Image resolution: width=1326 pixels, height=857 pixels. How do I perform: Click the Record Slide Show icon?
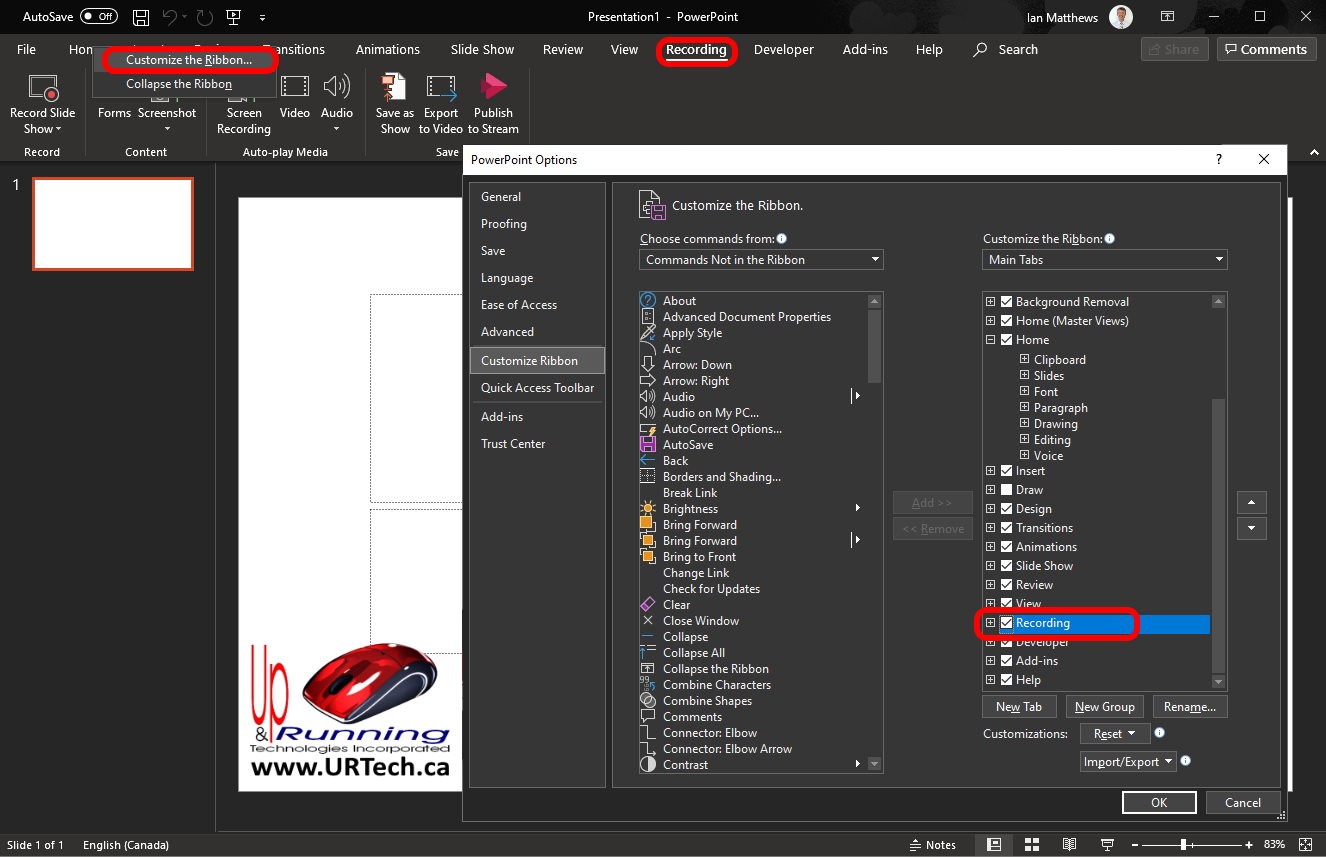(x=42, y=88)
